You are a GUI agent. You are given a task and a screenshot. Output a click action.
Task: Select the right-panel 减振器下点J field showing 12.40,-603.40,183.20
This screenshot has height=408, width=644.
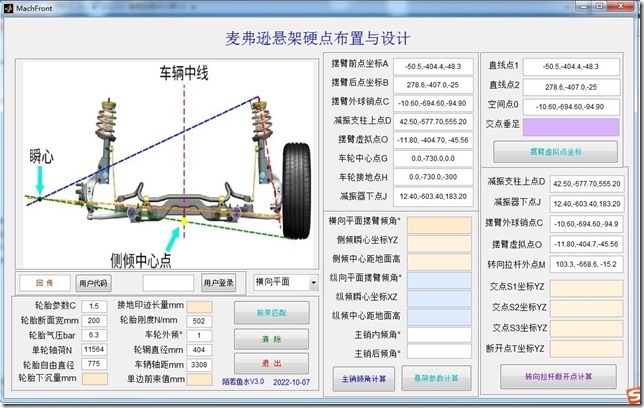[x=586, y=204]
